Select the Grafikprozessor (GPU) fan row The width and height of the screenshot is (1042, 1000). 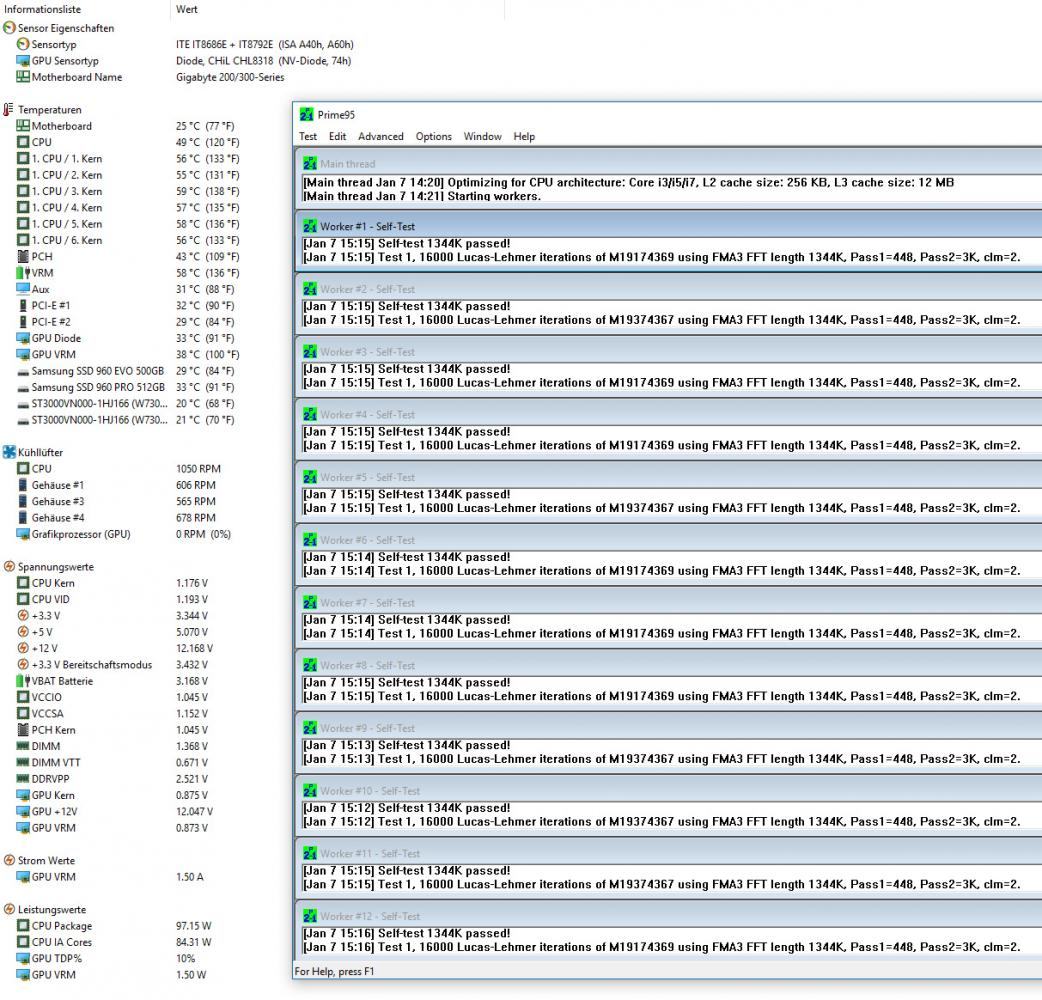[x=124, y=534]
